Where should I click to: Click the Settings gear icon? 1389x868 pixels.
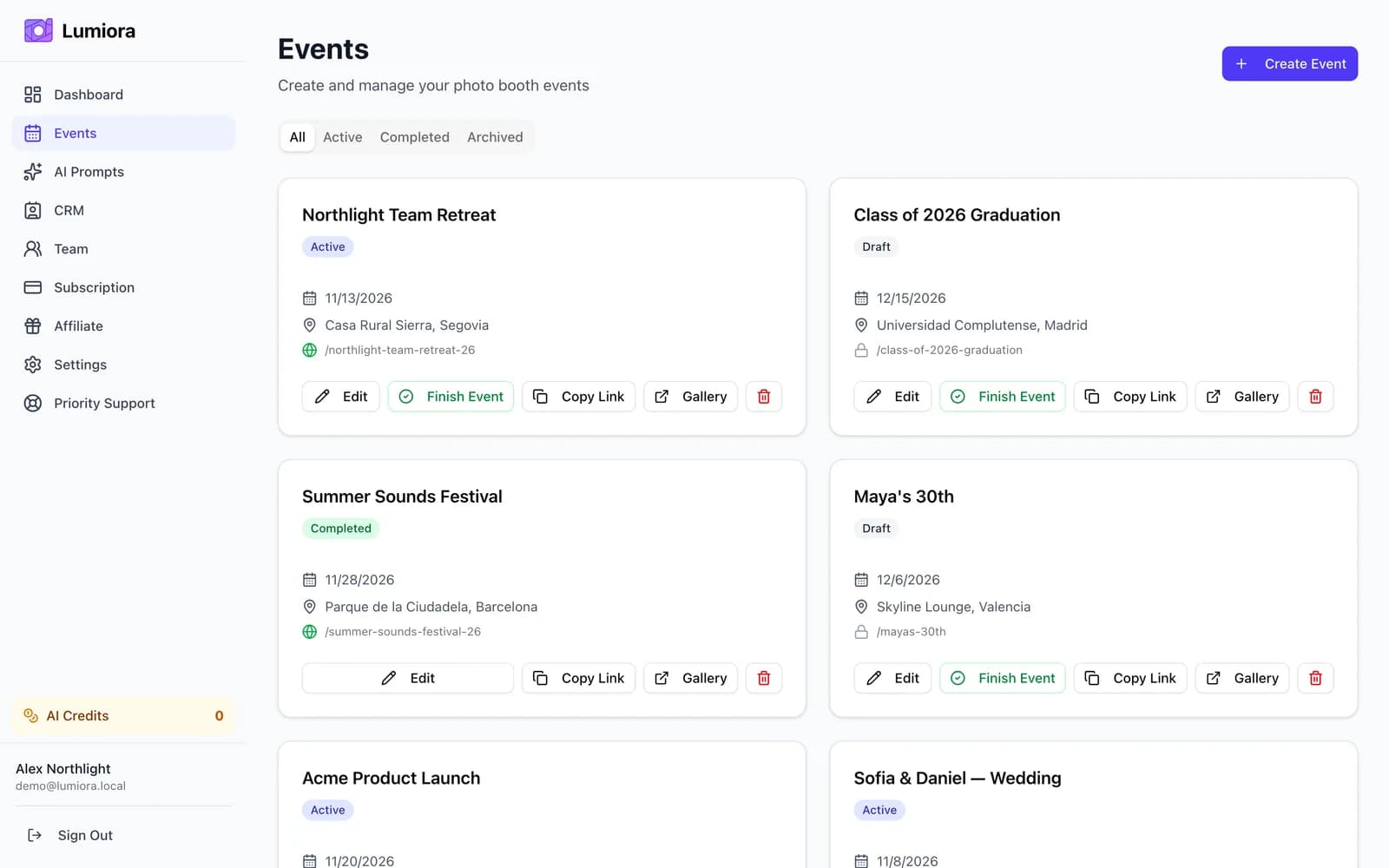33,365
